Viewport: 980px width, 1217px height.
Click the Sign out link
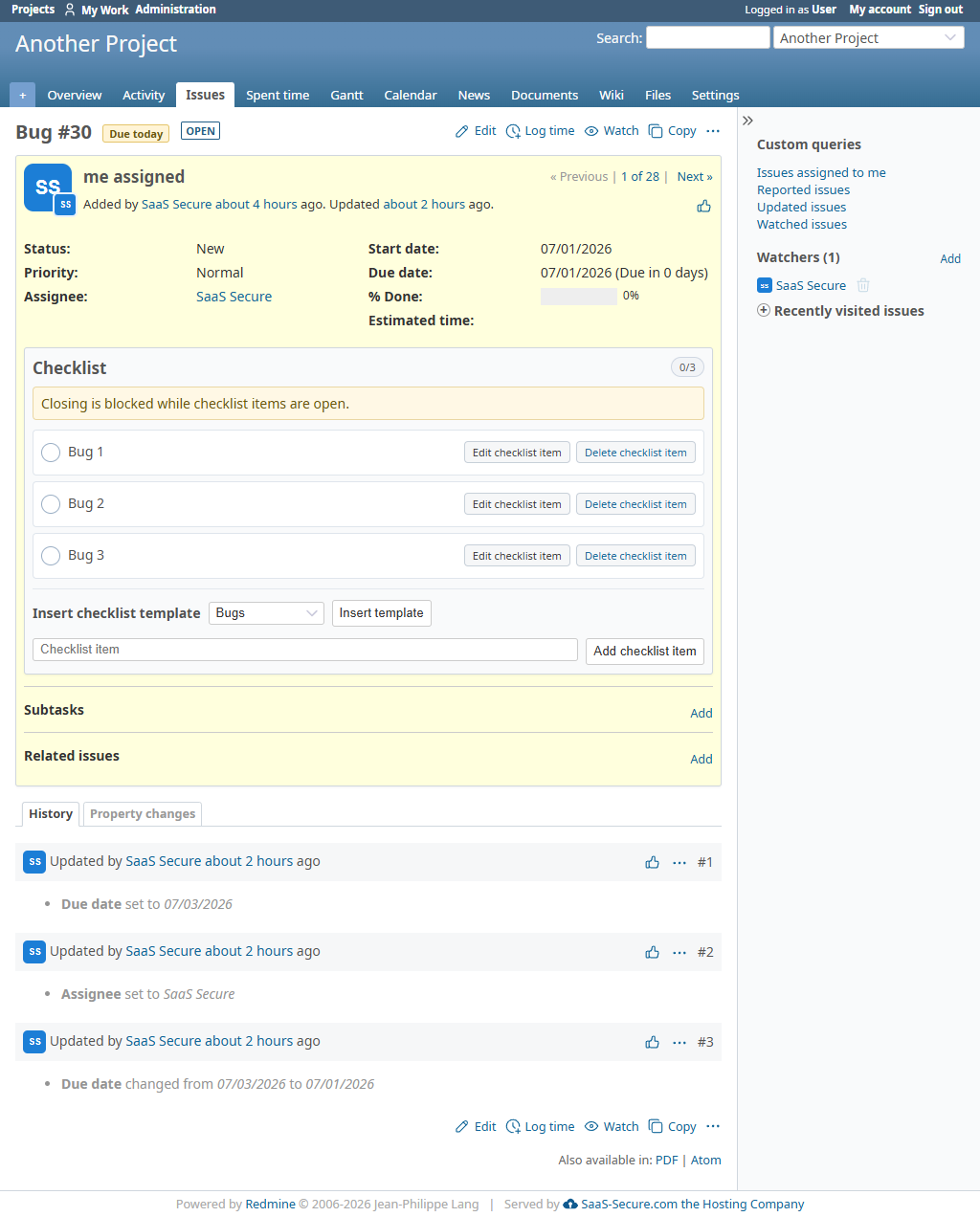click(941, 10)
